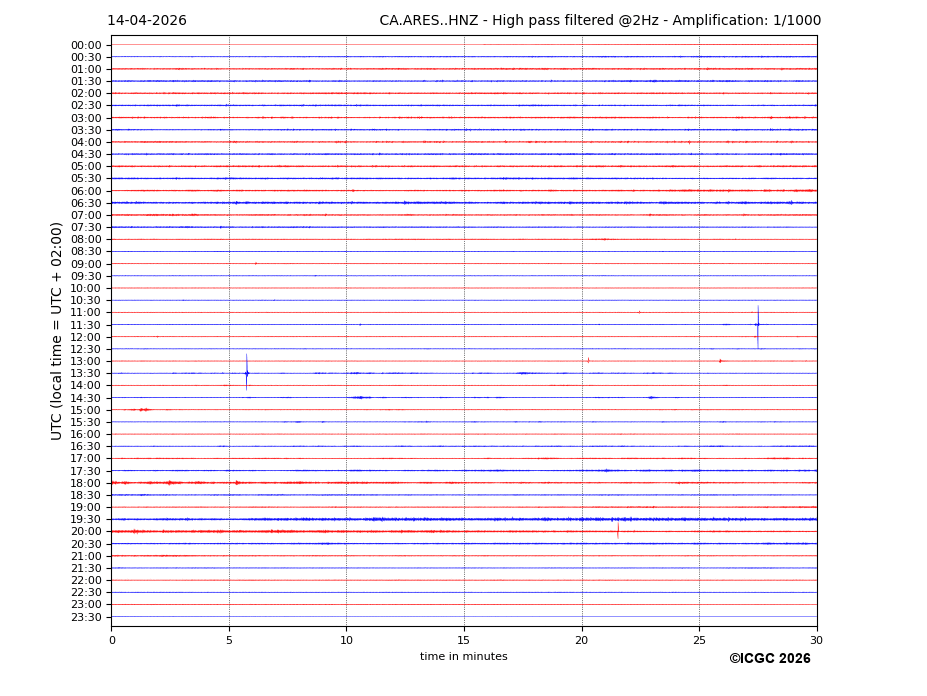927x696 pixels.
Task: Click the 12:00 time label
Action: [x=86, y=337]
